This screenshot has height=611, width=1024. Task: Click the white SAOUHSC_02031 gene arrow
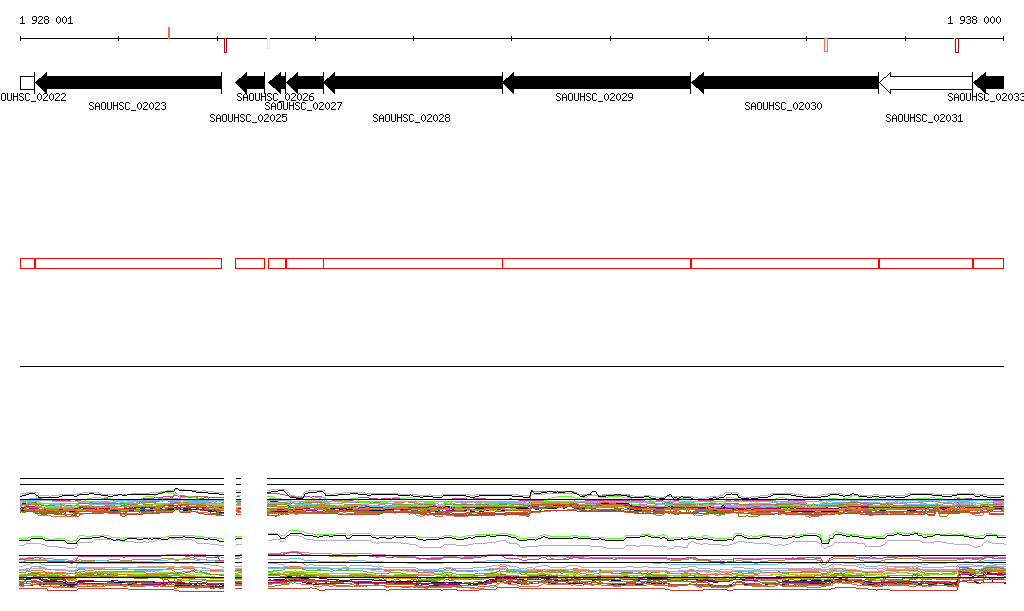pyautogui.click(x=926, y=83)
